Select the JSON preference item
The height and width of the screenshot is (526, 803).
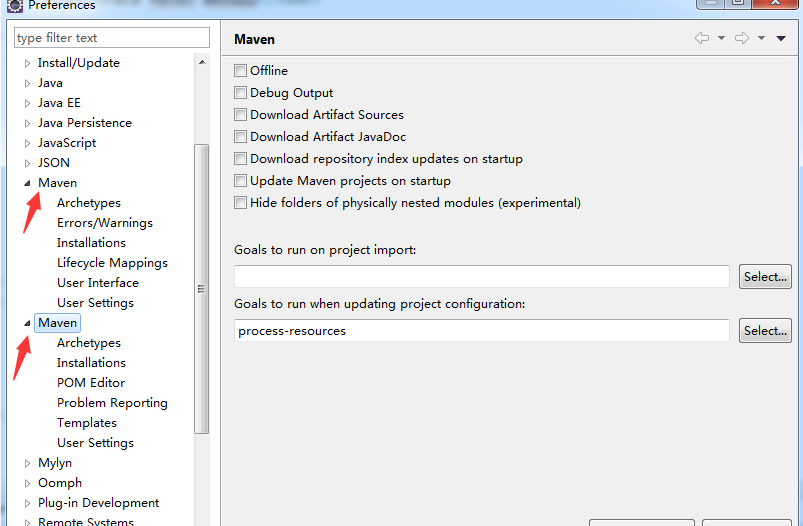(x=54, y=163)
